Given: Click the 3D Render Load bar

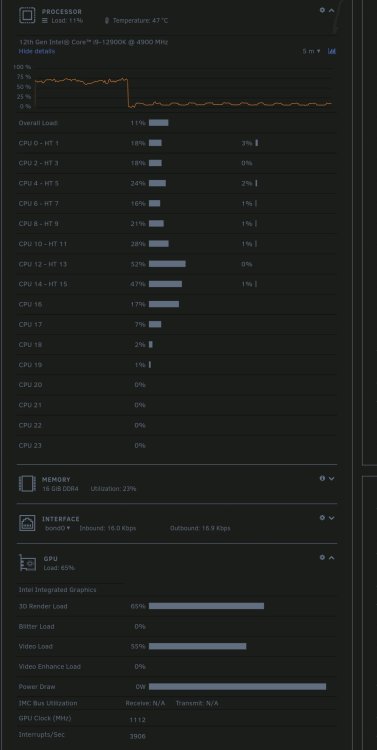Looking at the screenshot, I should click(x=206, y=606).
